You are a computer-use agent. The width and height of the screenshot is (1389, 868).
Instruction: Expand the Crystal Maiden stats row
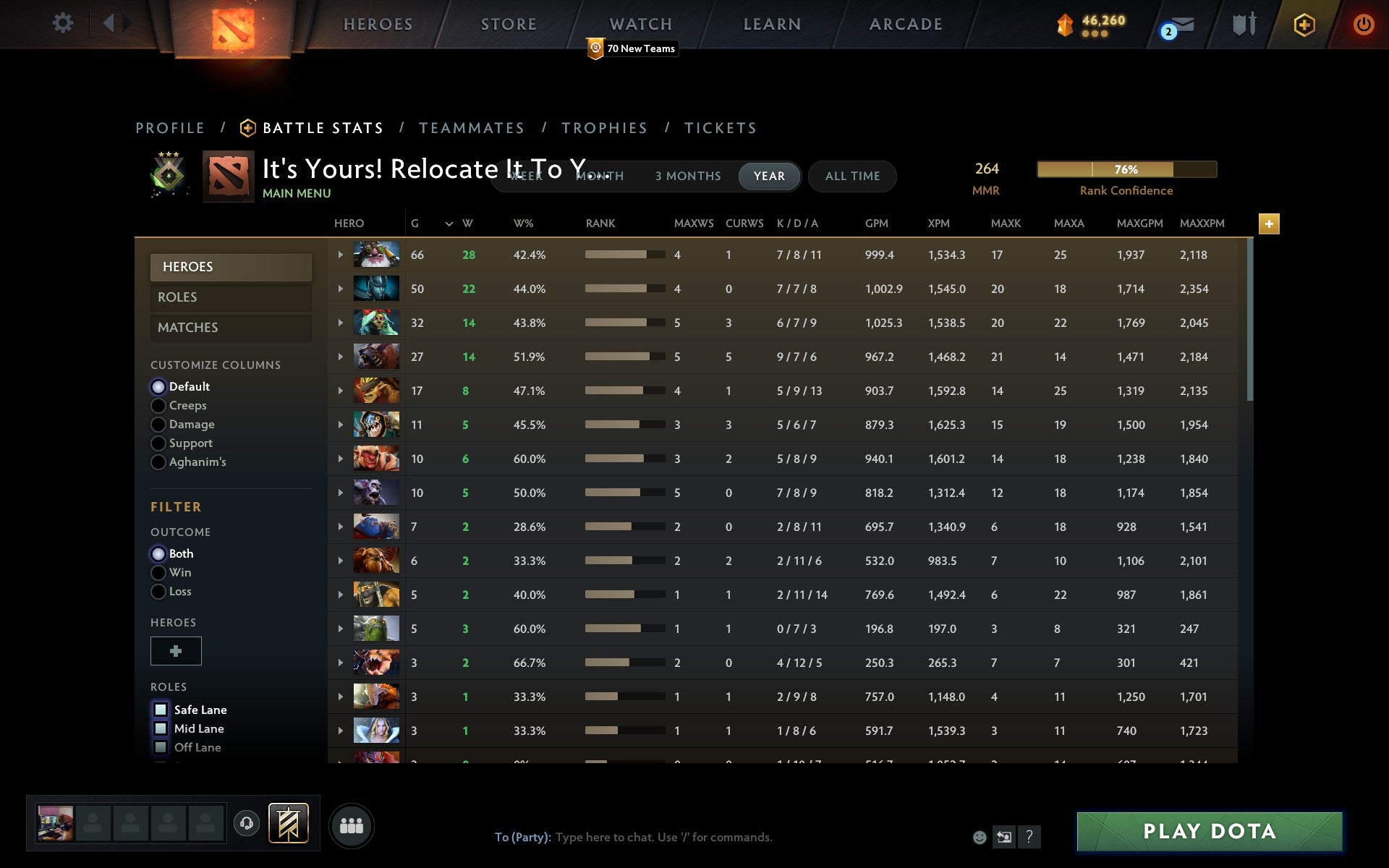coord(340,731)
